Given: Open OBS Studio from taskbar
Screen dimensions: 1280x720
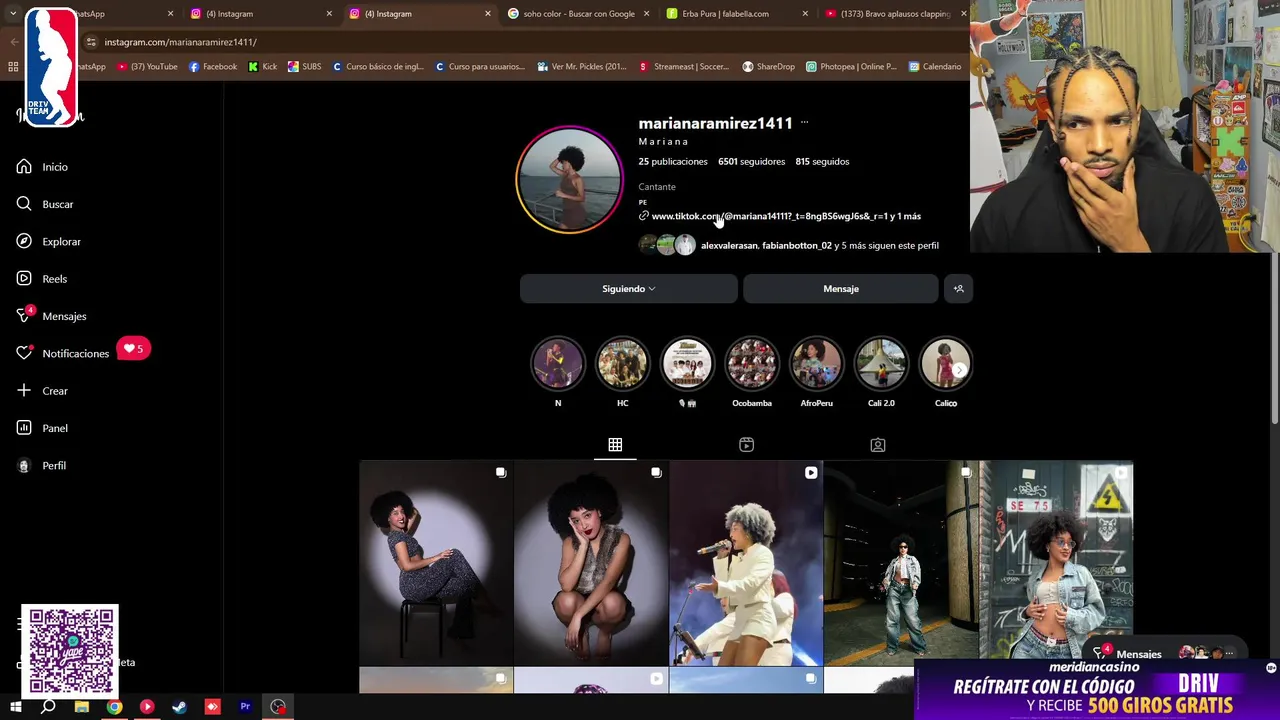Looking at the screenshot, I should point(278,707).
